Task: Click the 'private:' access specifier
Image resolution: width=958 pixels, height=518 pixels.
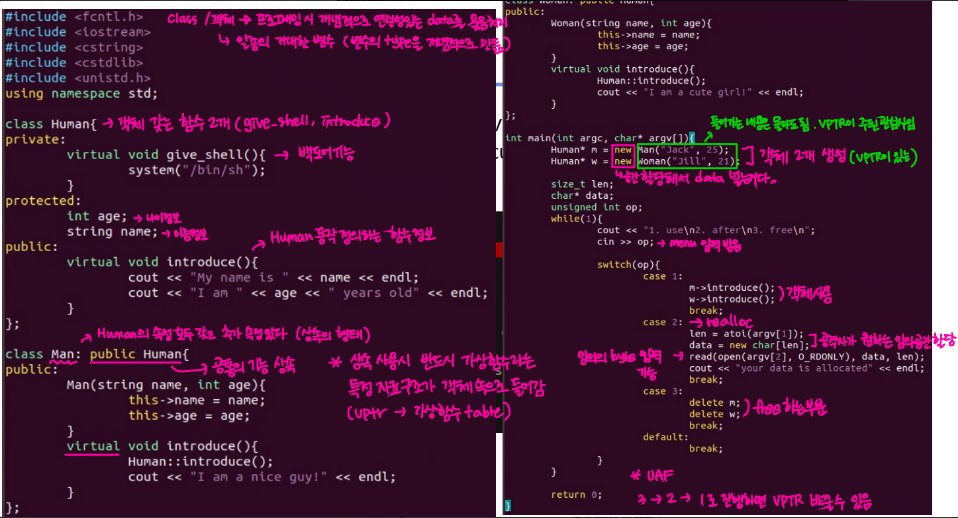Action: point(35,139)
